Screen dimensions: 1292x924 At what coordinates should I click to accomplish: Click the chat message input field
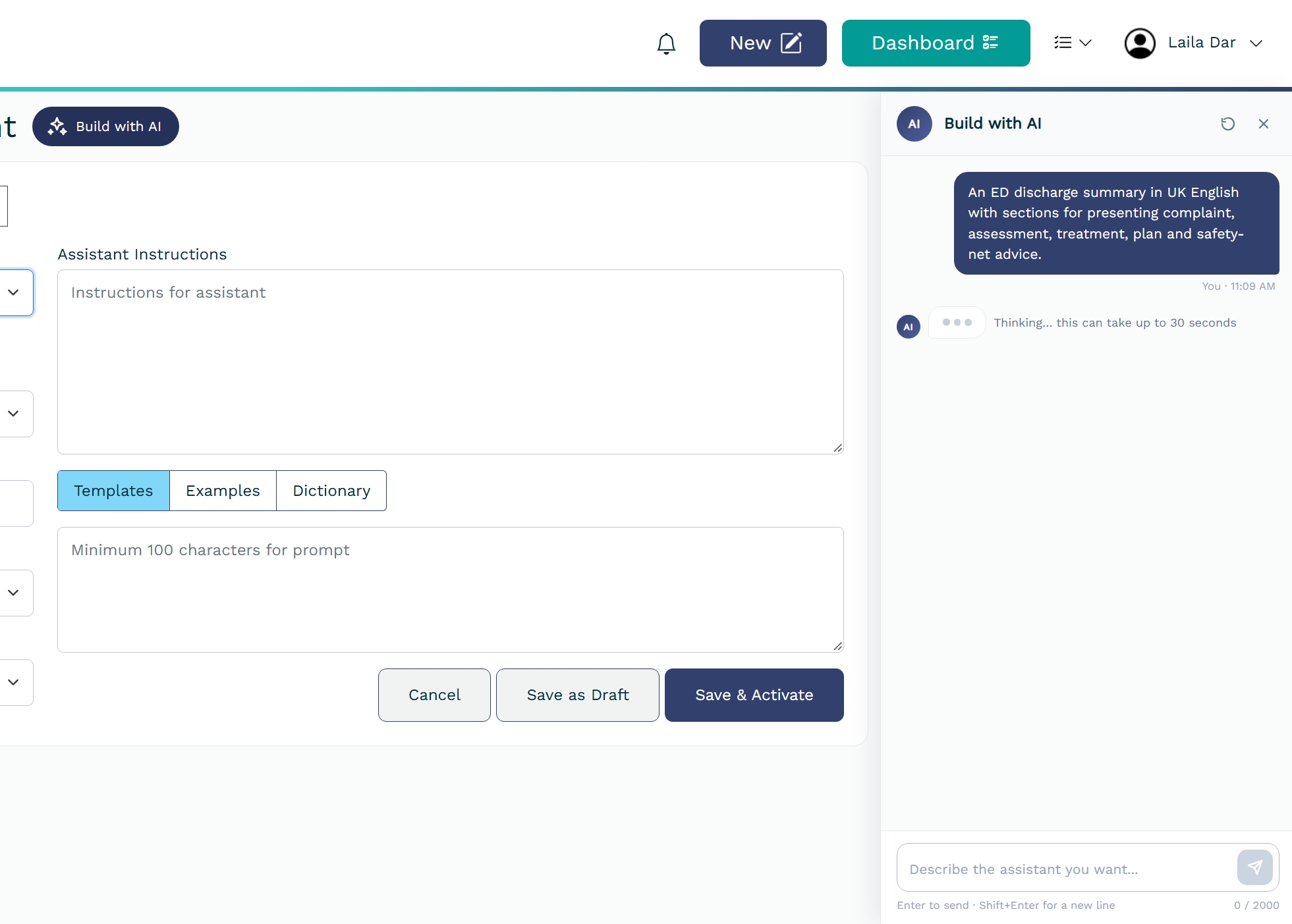(1066, 869)
